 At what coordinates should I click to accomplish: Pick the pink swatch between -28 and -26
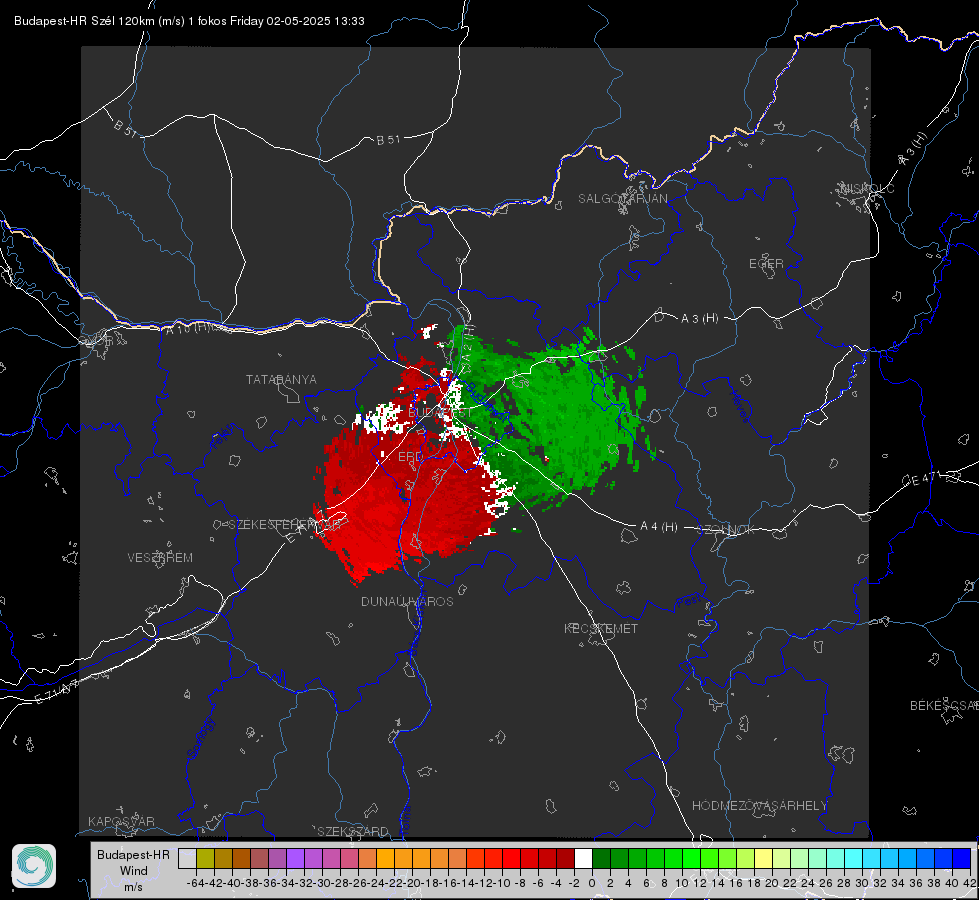tap(349, 858)
